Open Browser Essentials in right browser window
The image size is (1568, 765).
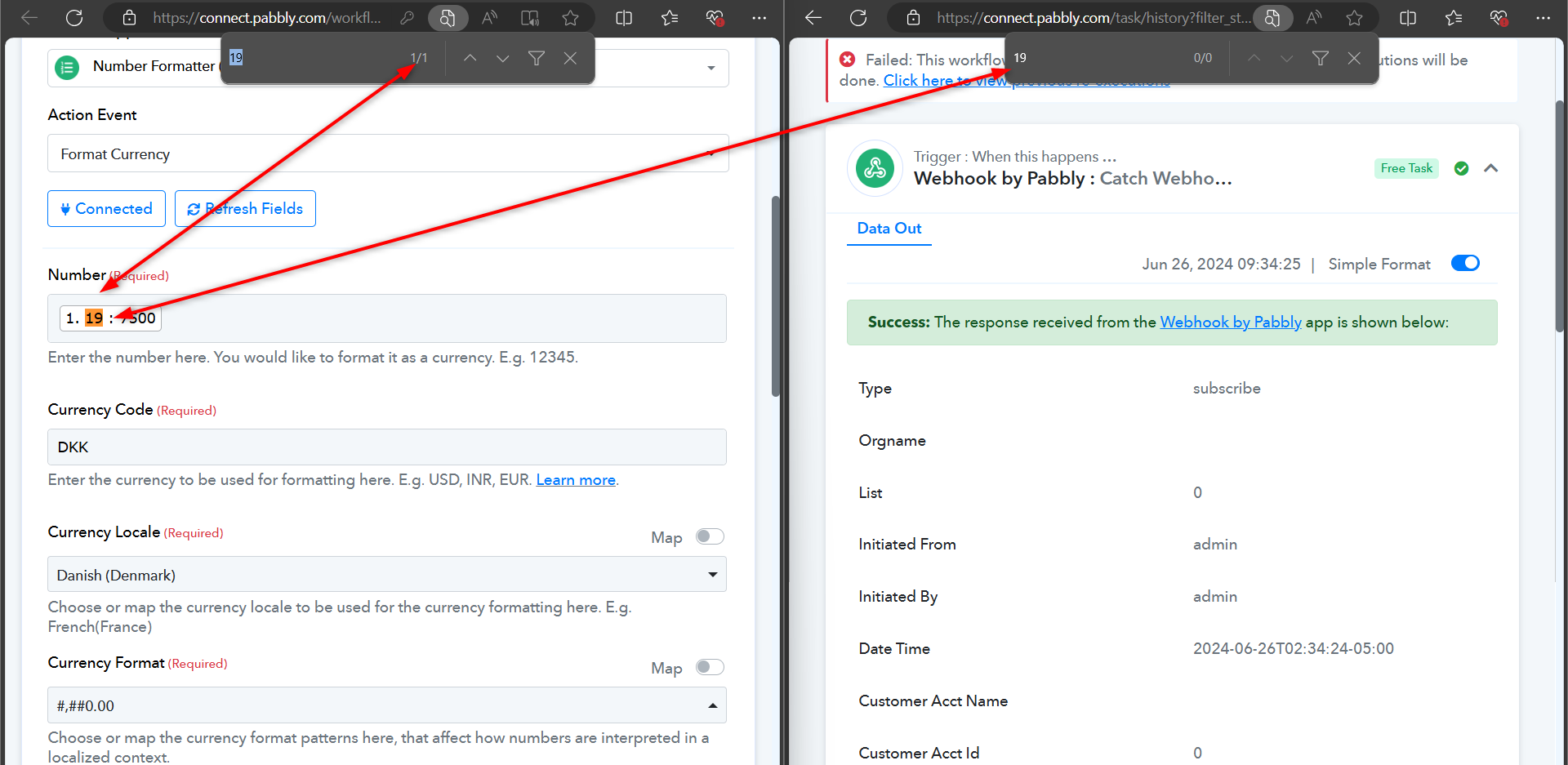1499,18
